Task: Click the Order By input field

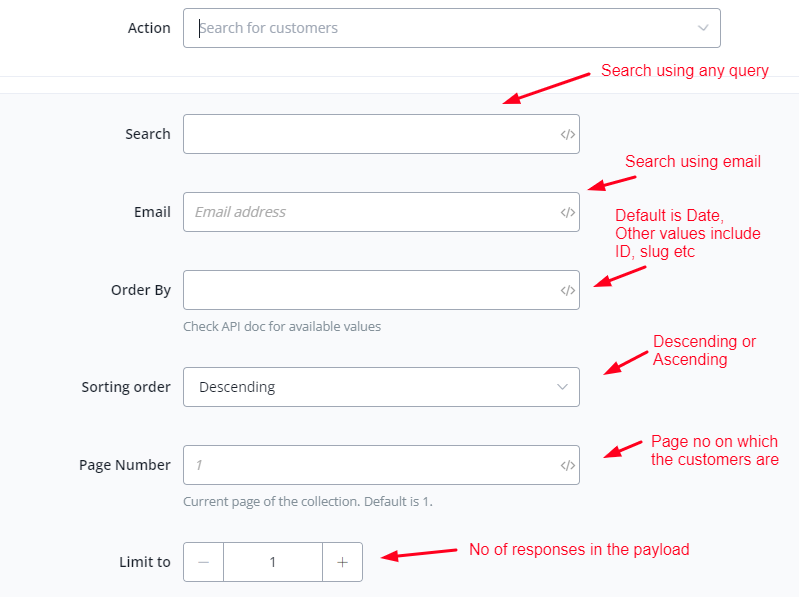Action: click(x=370, y=290)
